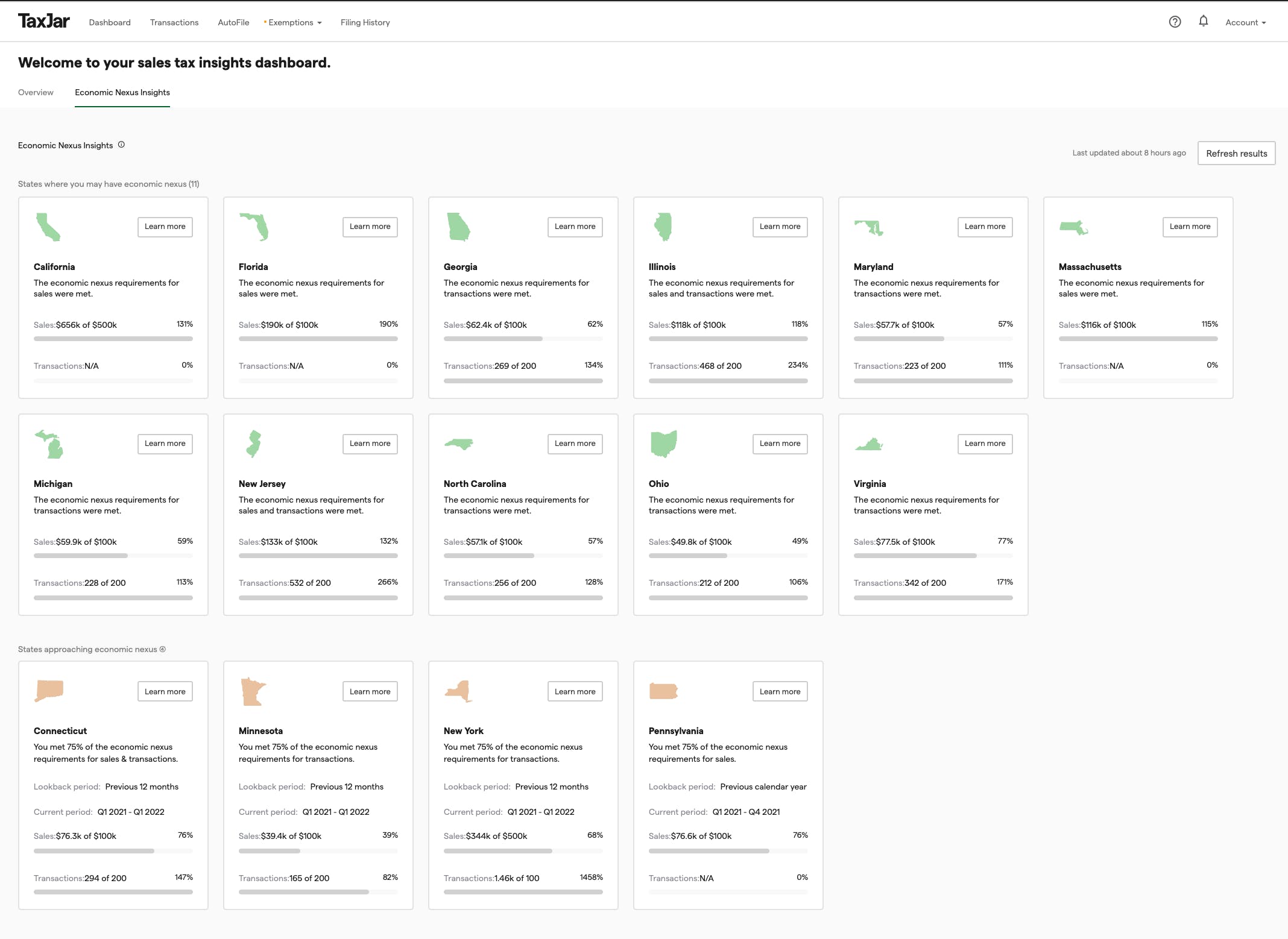
Task: Click the Welcome dashboard heading
Action: coord(174,63)
